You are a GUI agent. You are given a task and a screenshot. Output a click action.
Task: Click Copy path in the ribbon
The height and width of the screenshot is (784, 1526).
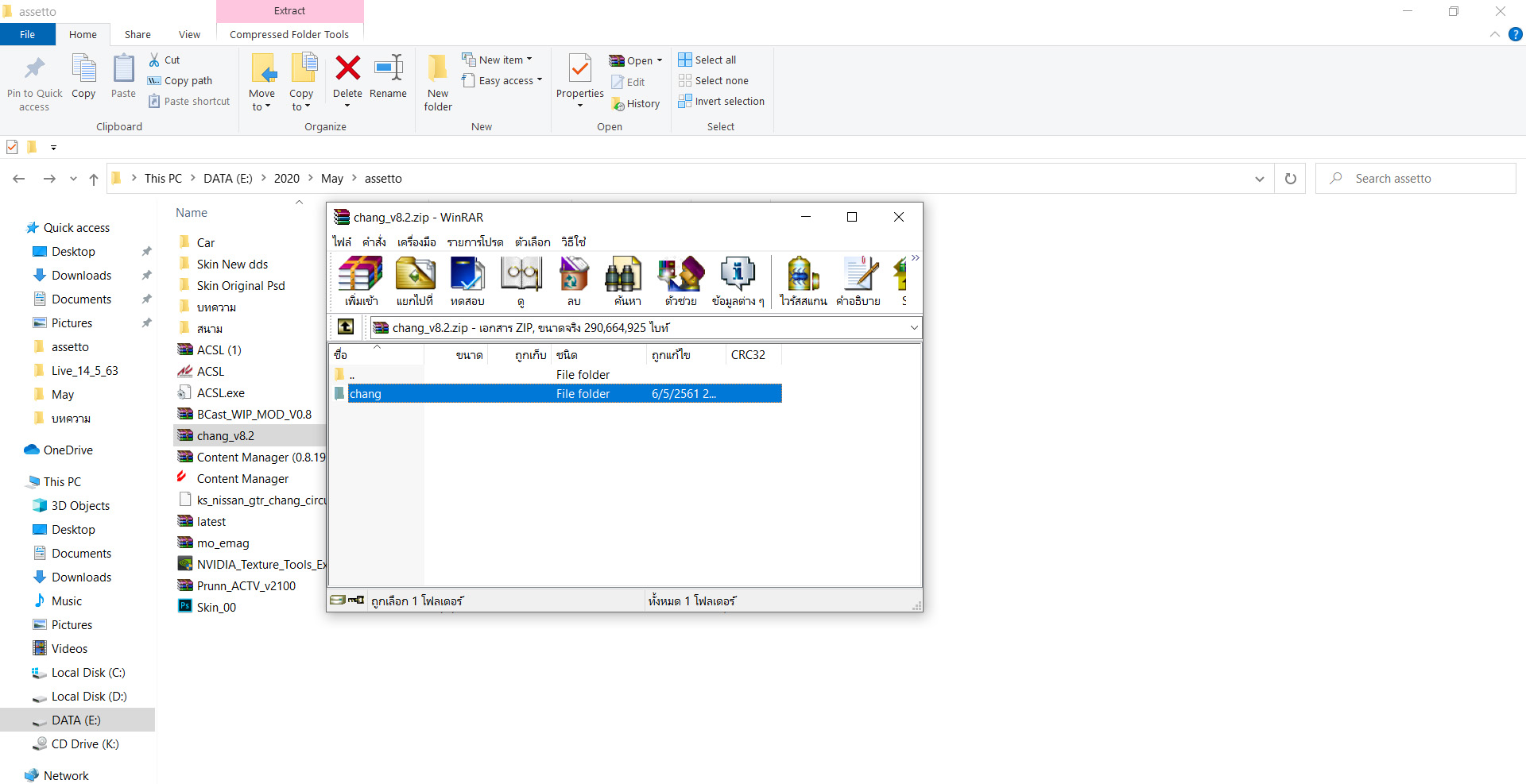coord(180,80)
